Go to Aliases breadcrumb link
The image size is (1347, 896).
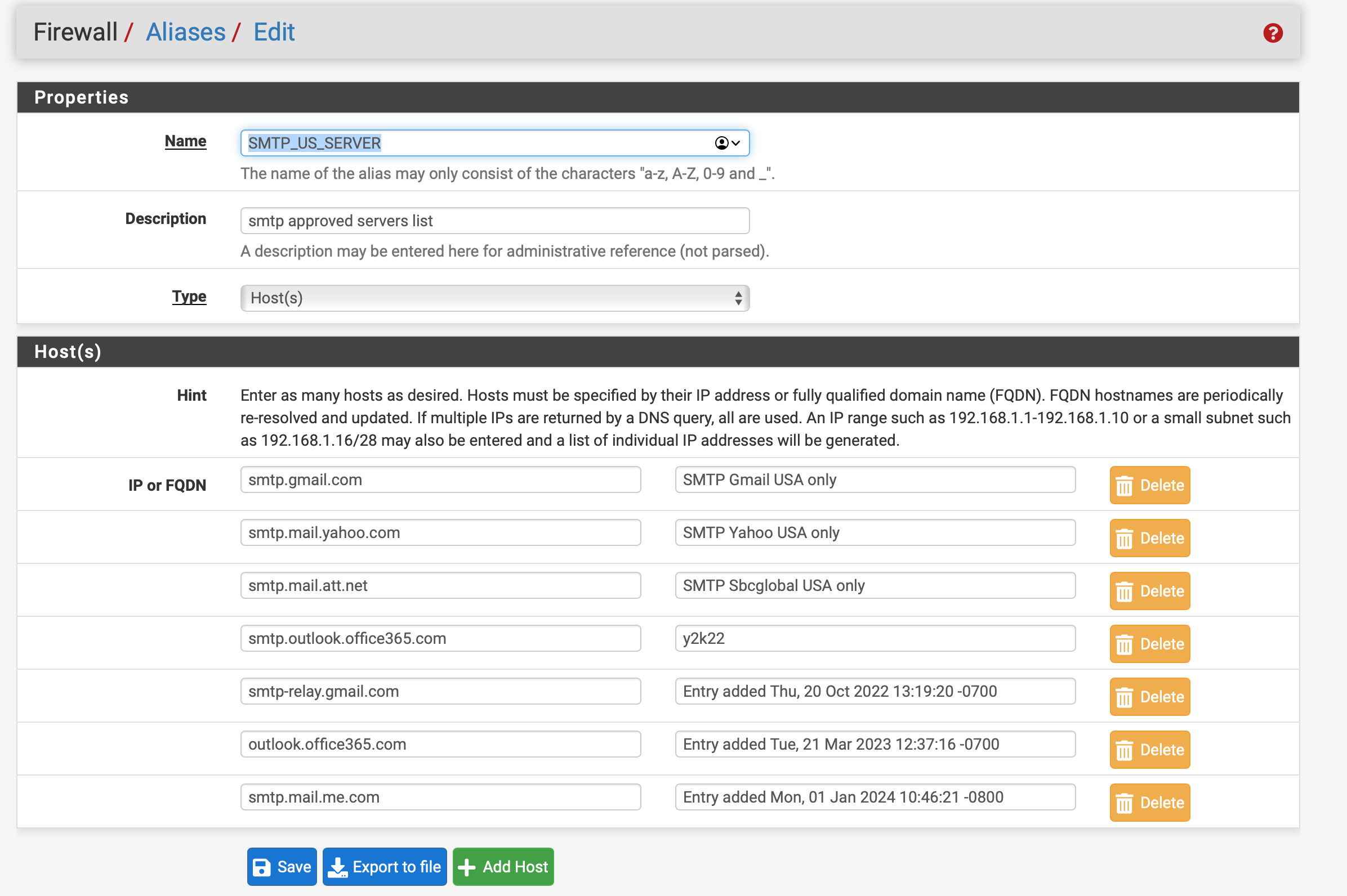[186, 32]
